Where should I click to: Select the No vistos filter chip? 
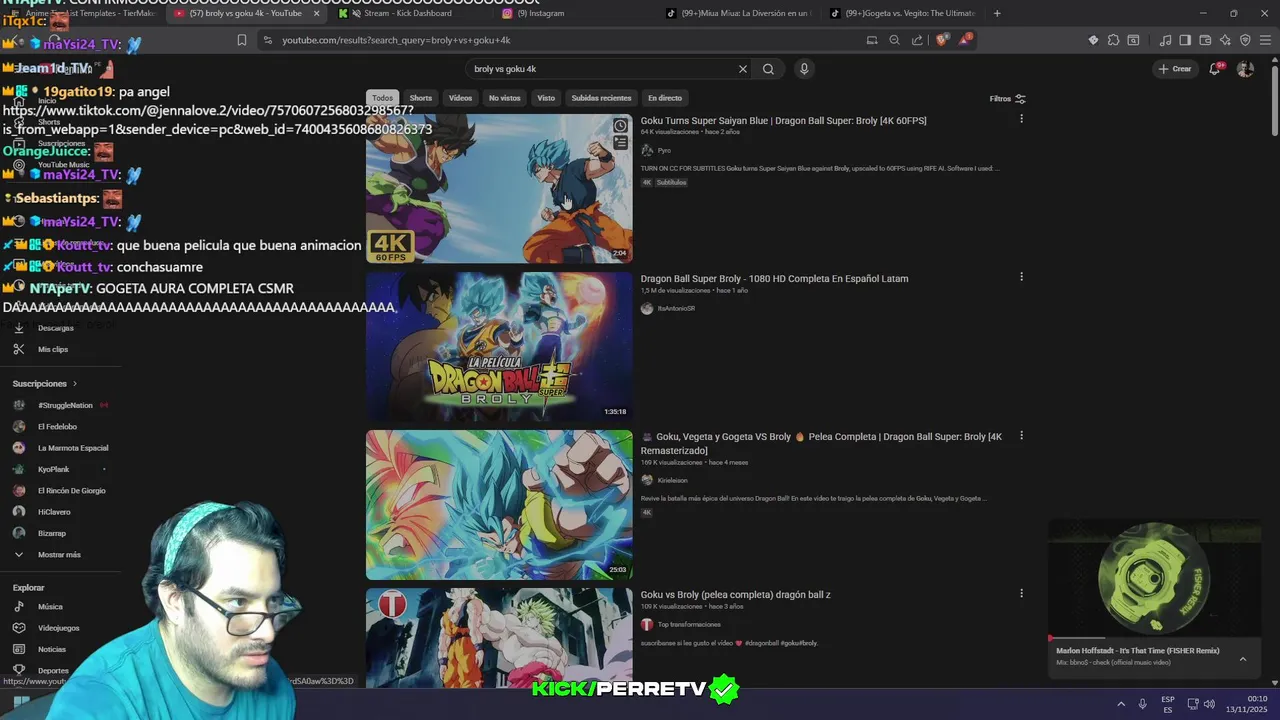coord(505,98)
